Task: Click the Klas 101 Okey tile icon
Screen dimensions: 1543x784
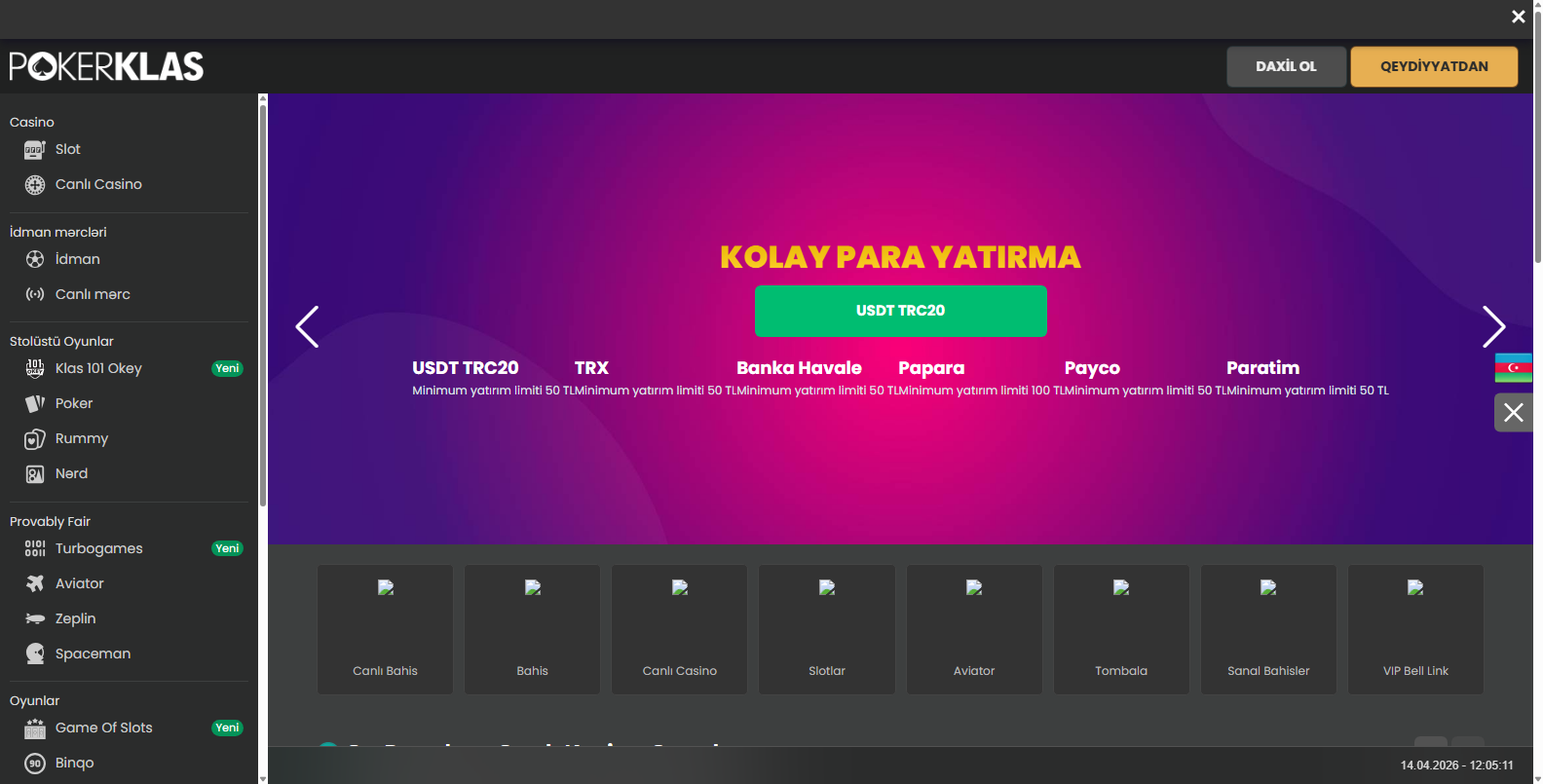Action: 35,368
